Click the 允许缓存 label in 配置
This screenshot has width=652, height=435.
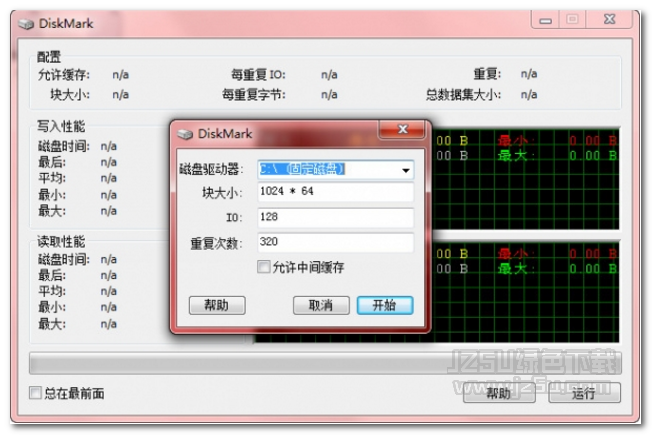tap(64, 75)
